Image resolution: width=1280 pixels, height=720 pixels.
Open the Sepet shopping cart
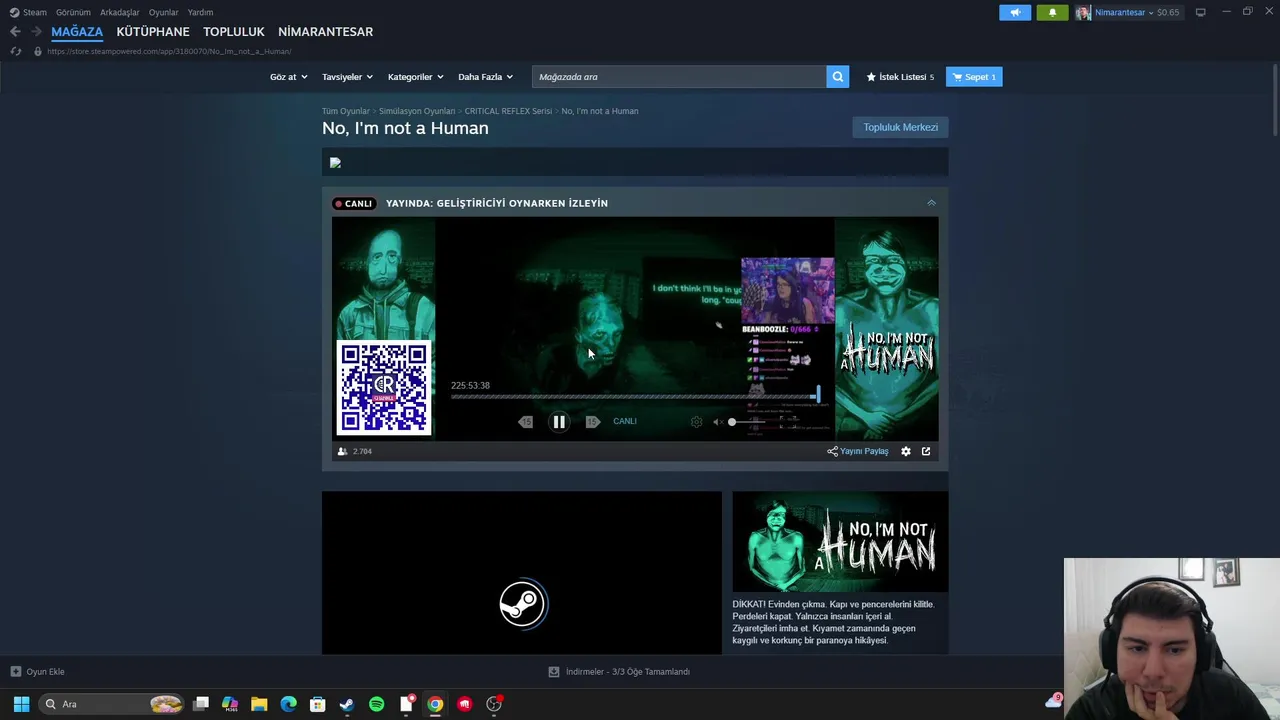point(974,77)
